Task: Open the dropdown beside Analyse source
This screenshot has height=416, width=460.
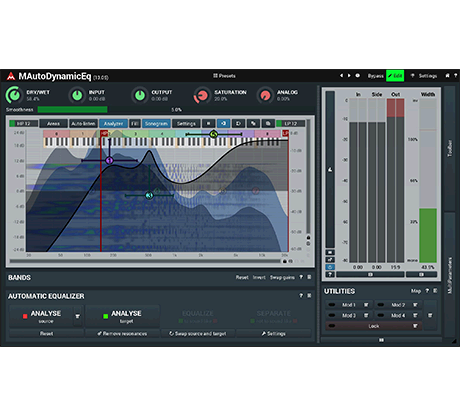Action: [x=78, y=316]
